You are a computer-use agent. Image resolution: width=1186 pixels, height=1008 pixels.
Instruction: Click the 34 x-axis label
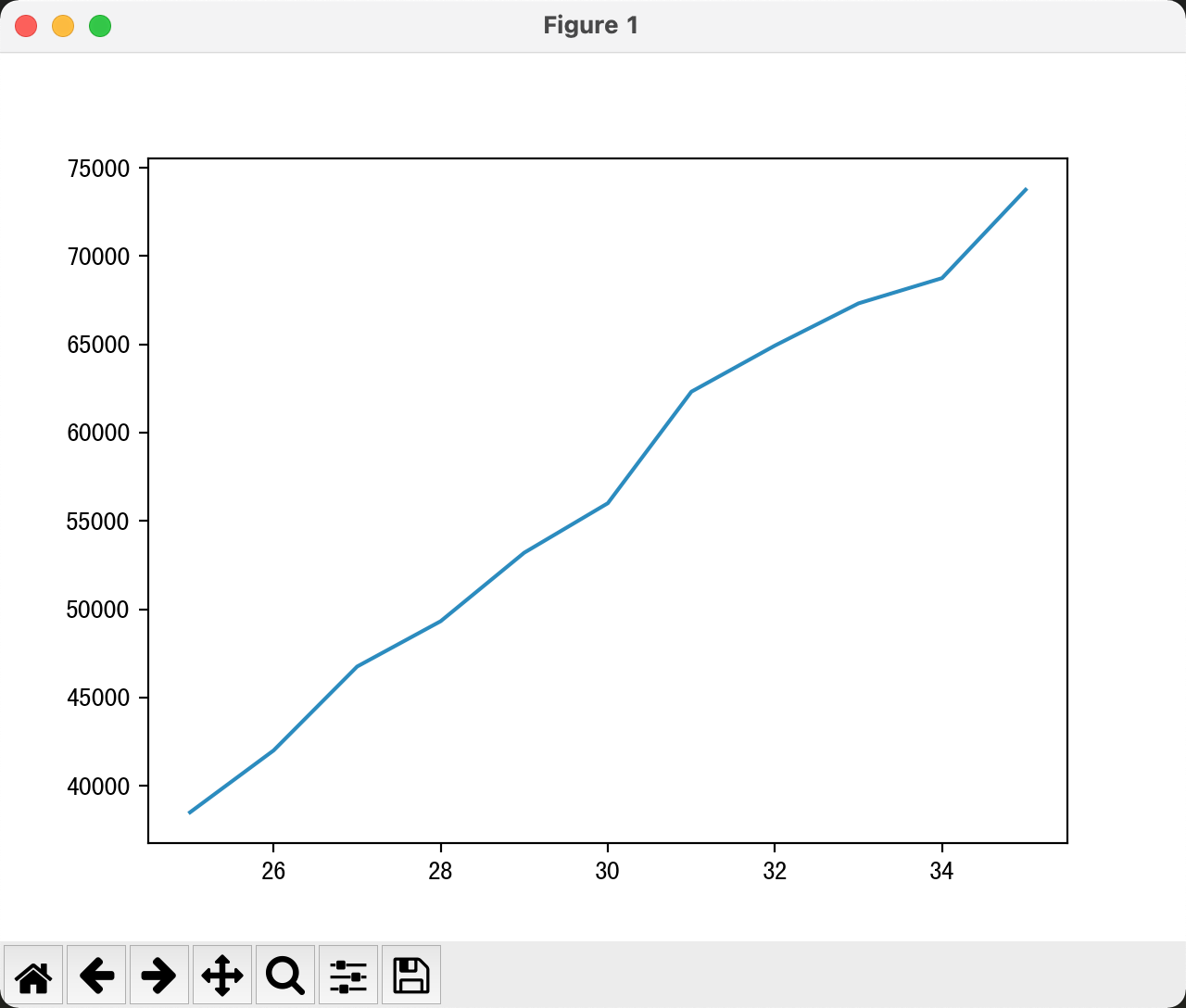click(x=941, y=872)
